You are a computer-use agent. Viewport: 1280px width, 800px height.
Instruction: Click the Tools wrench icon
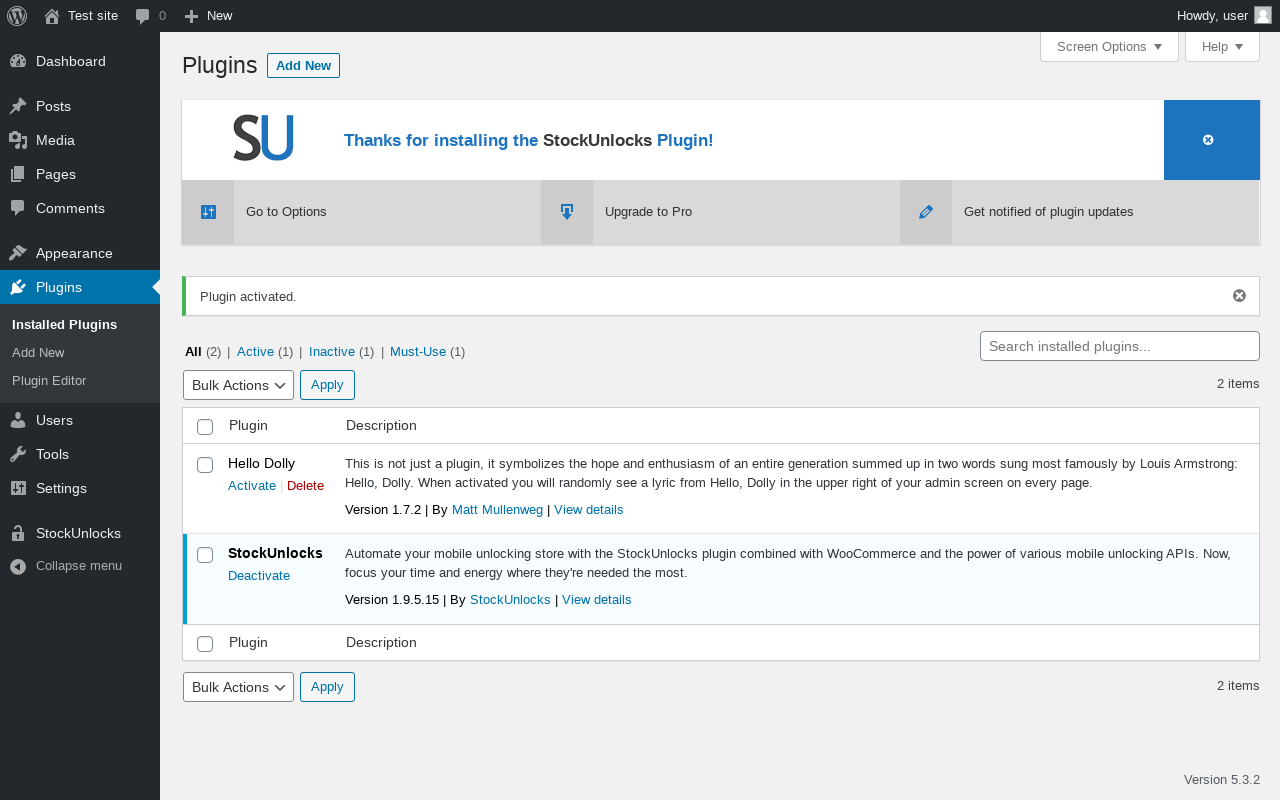pos(18,454)
